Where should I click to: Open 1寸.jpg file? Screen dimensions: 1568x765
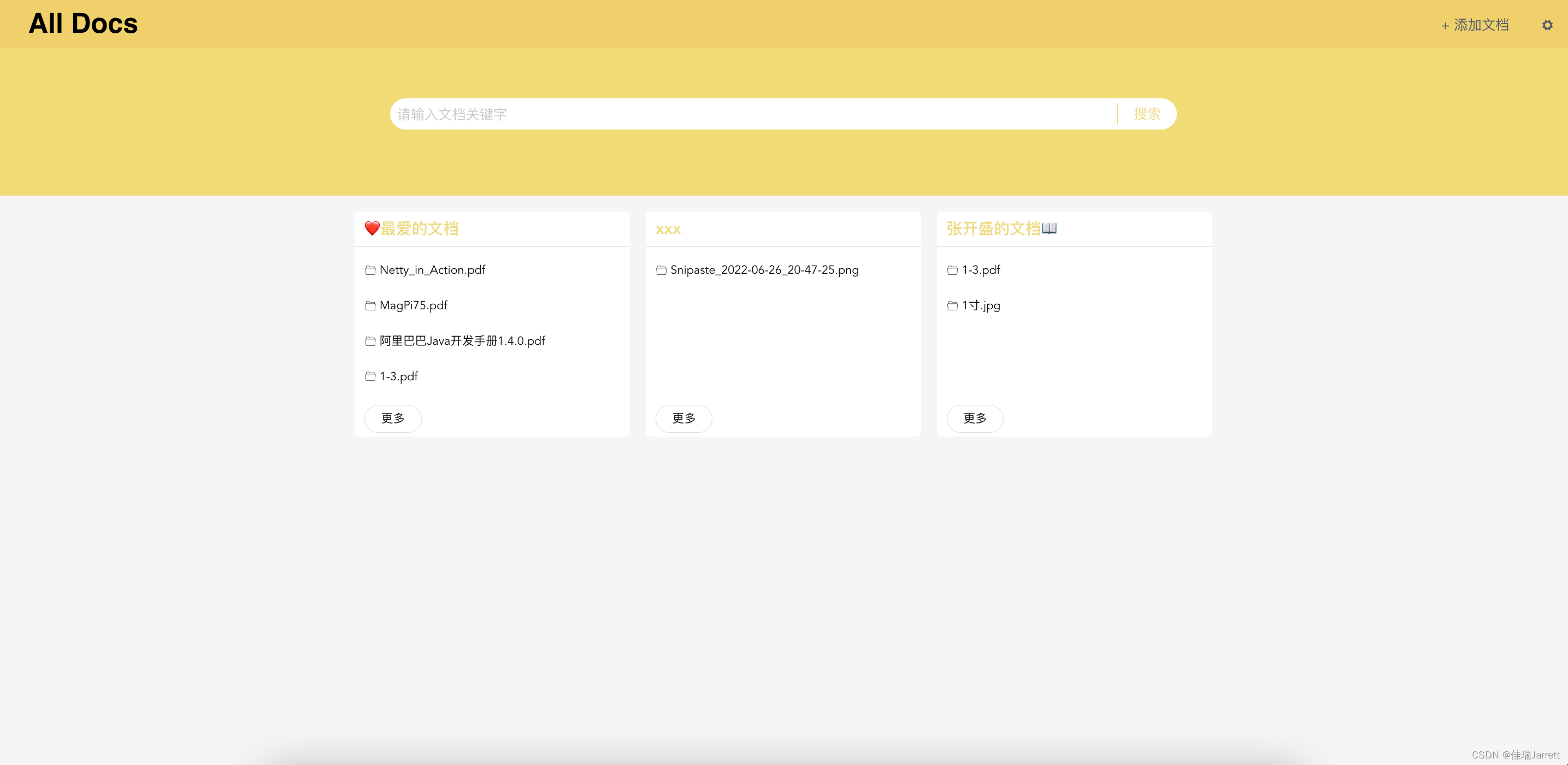pos(981,305)
